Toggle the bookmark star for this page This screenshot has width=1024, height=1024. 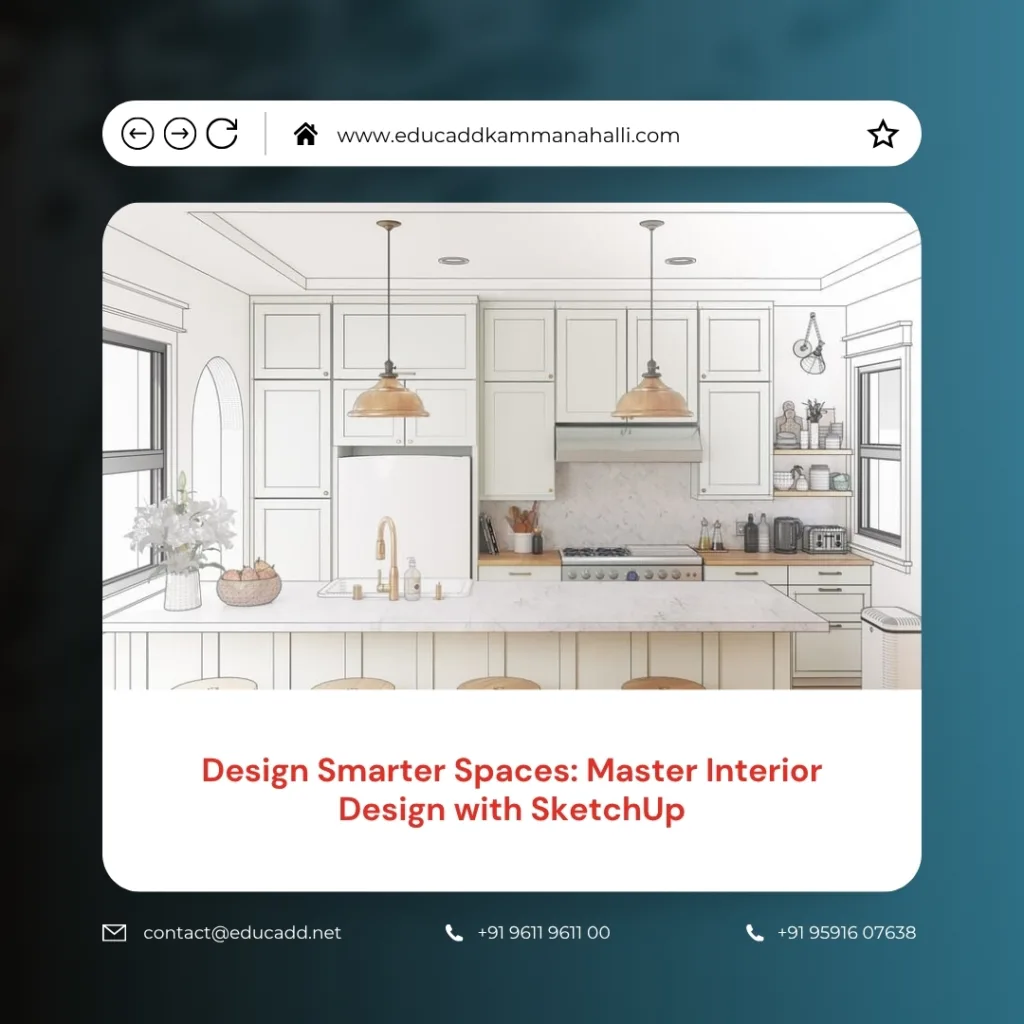(x=883, y=132)
